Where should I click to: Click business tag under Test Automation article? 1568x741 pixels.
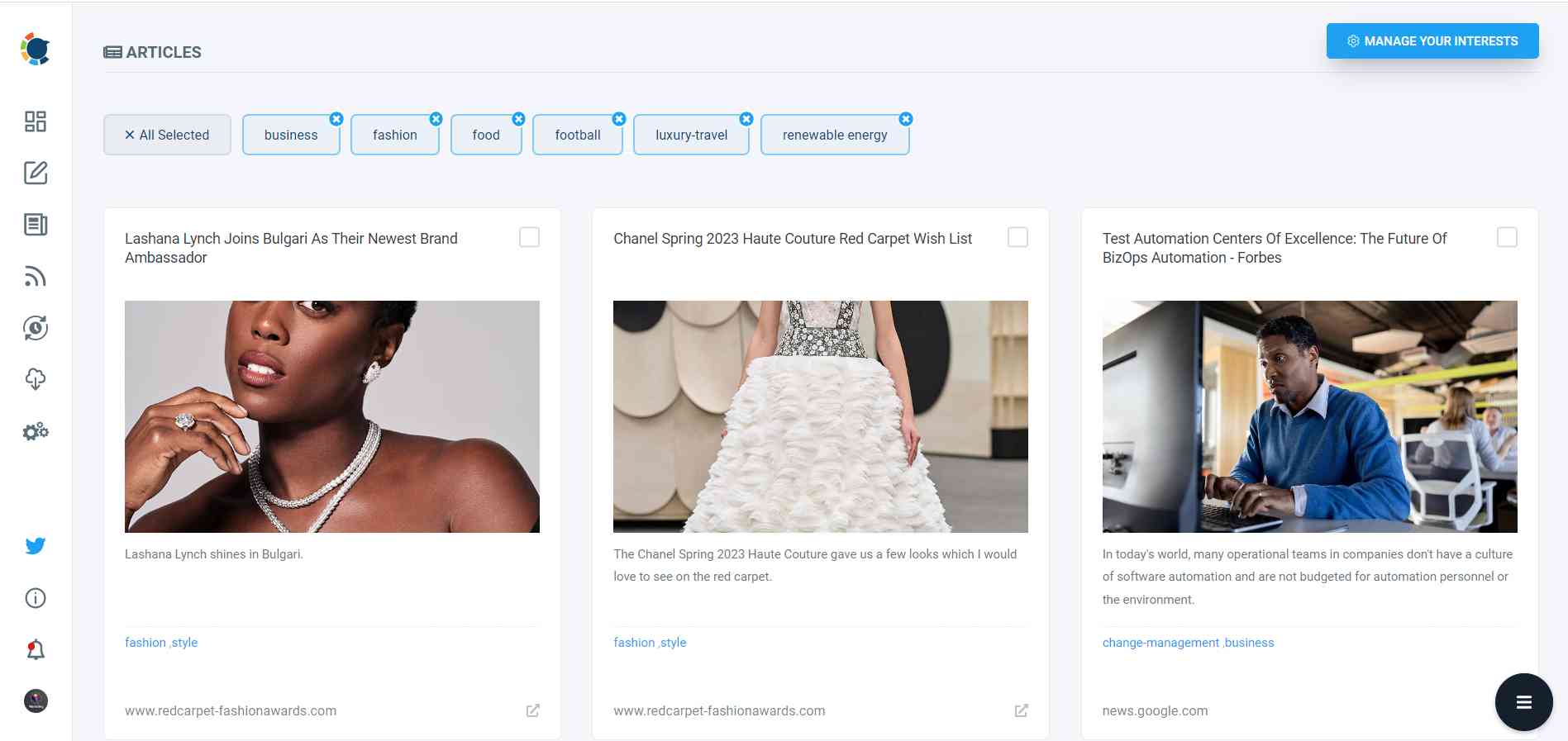pos(1250,643)
